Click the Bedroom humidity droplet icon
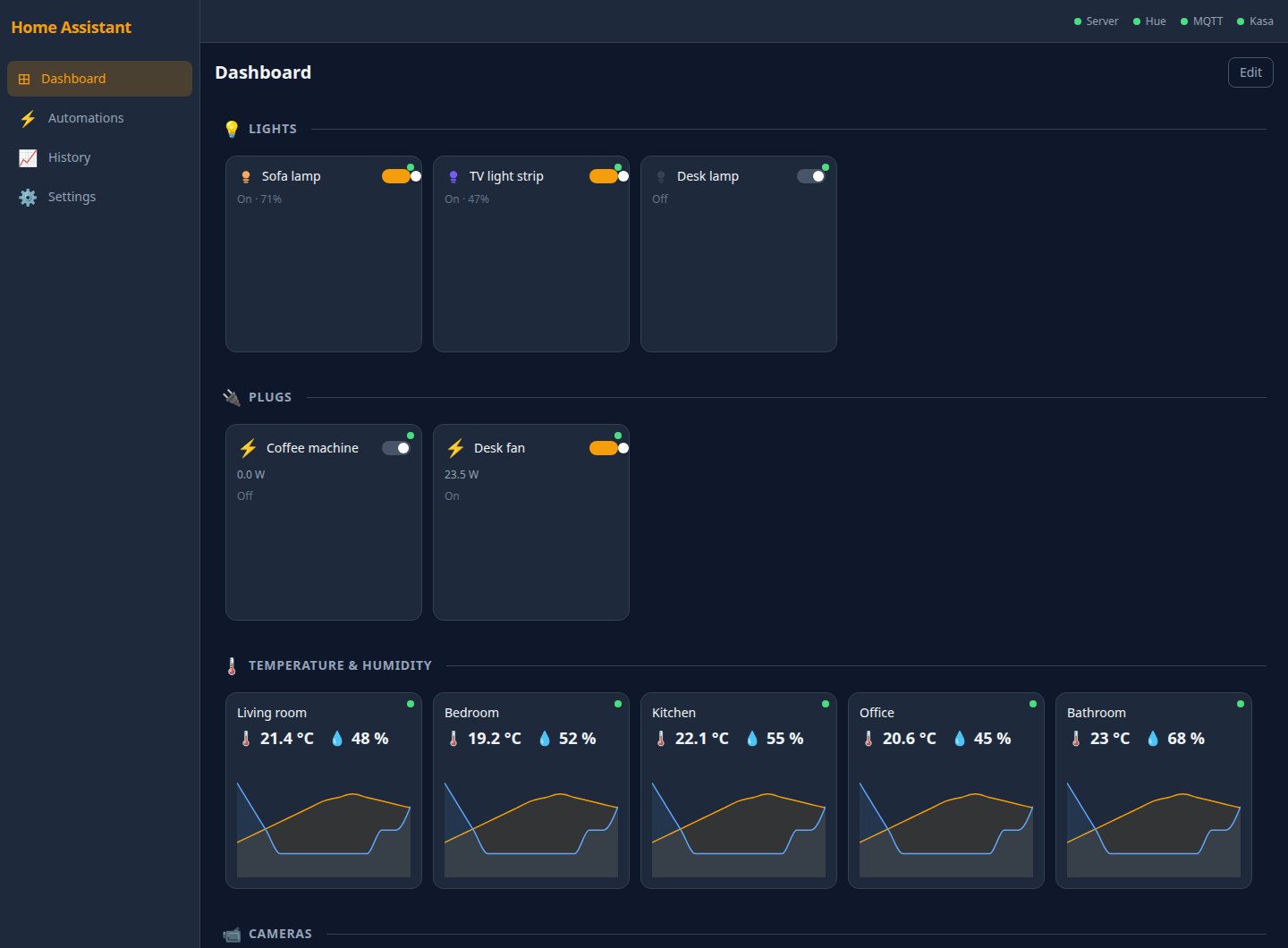The image size is (1288, 948). pyautogui.click(x=545, y=739)
